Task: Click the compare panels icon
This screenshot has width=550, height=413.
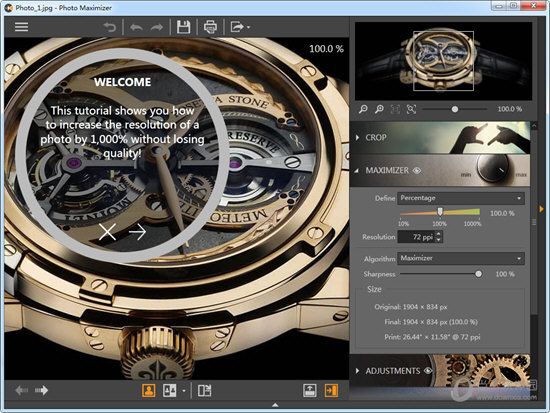Action: click(x=204, y=390)
